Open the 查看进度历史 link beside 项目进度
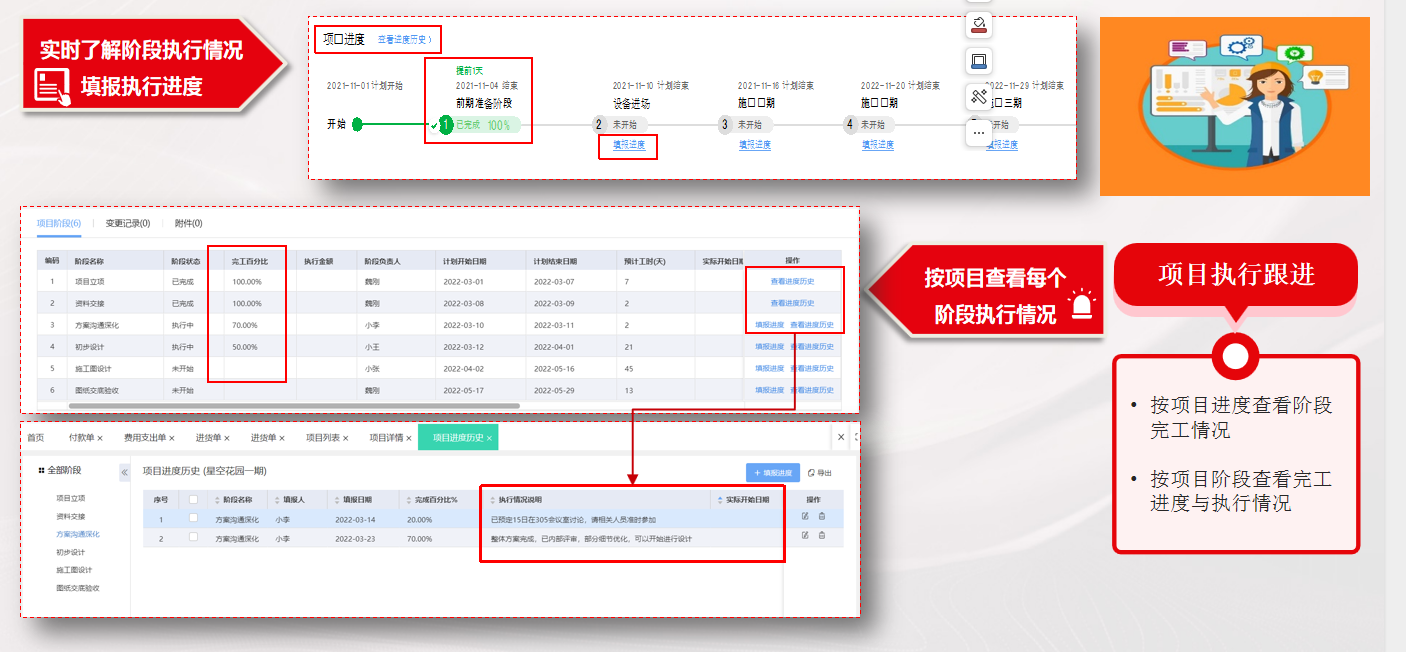The width and height of the screenshot is (1406, 652). (x=405, y=40)
